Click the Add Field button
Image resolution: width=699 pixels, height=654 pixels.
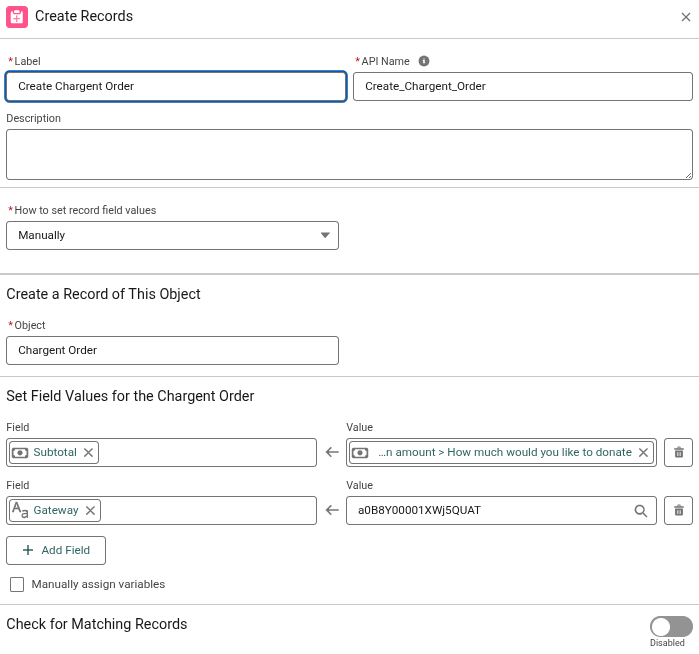56,551
